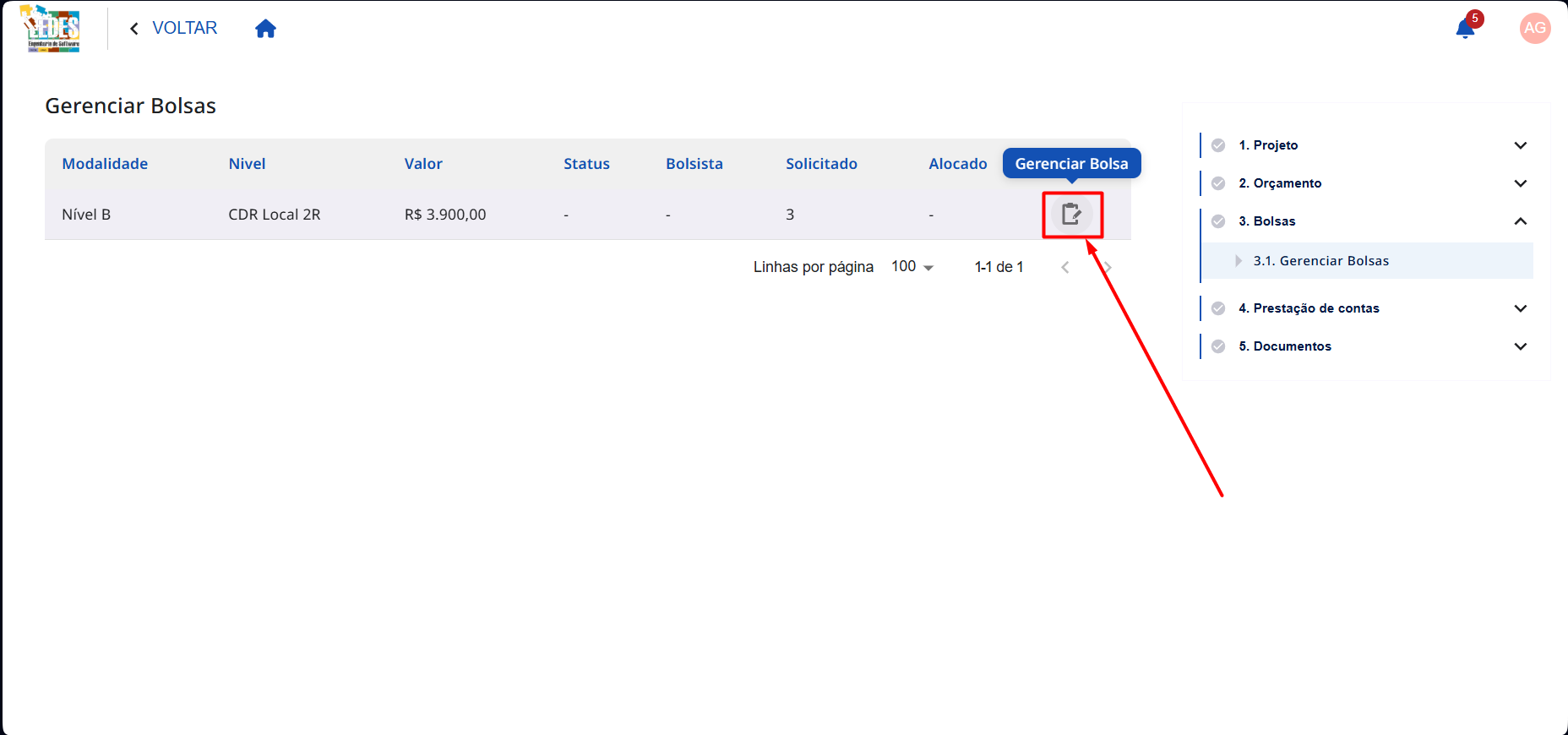1568x735 pixels.
Task: Open the notifications bell
Action: tap(1465, 29)
